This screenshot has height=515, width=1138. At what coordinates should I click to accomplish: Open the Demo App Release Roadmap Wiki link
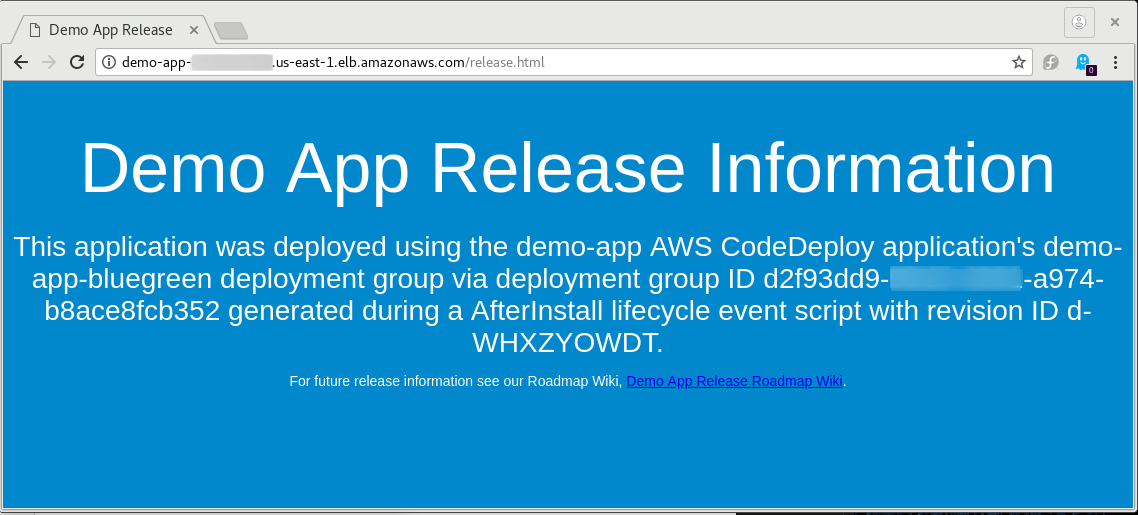coord(734,382)
